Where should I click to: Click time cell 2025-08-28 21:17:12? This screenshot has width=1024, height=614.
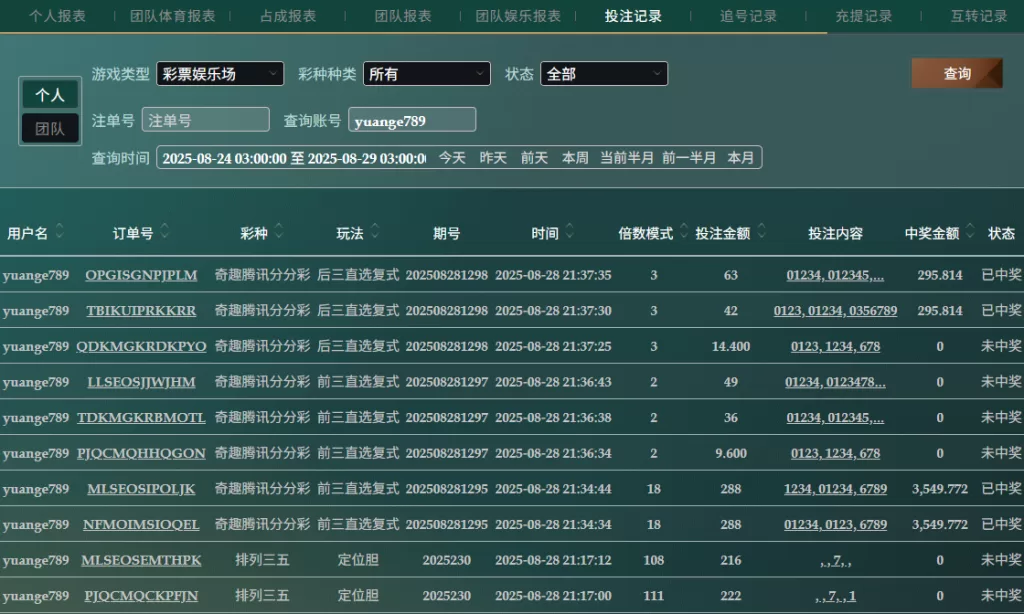point(553,560)
